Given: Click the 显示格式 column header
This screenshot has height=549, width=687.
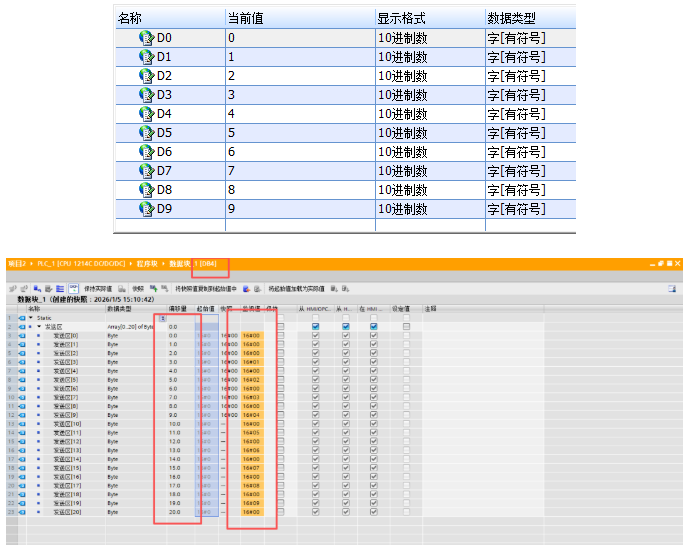Looking at the screenshot, I should (x=402, y=18).
